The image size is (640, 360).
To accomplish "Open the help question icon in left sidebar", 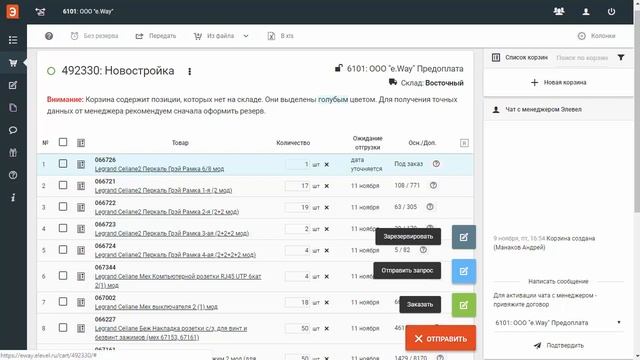I will (13, 175).
